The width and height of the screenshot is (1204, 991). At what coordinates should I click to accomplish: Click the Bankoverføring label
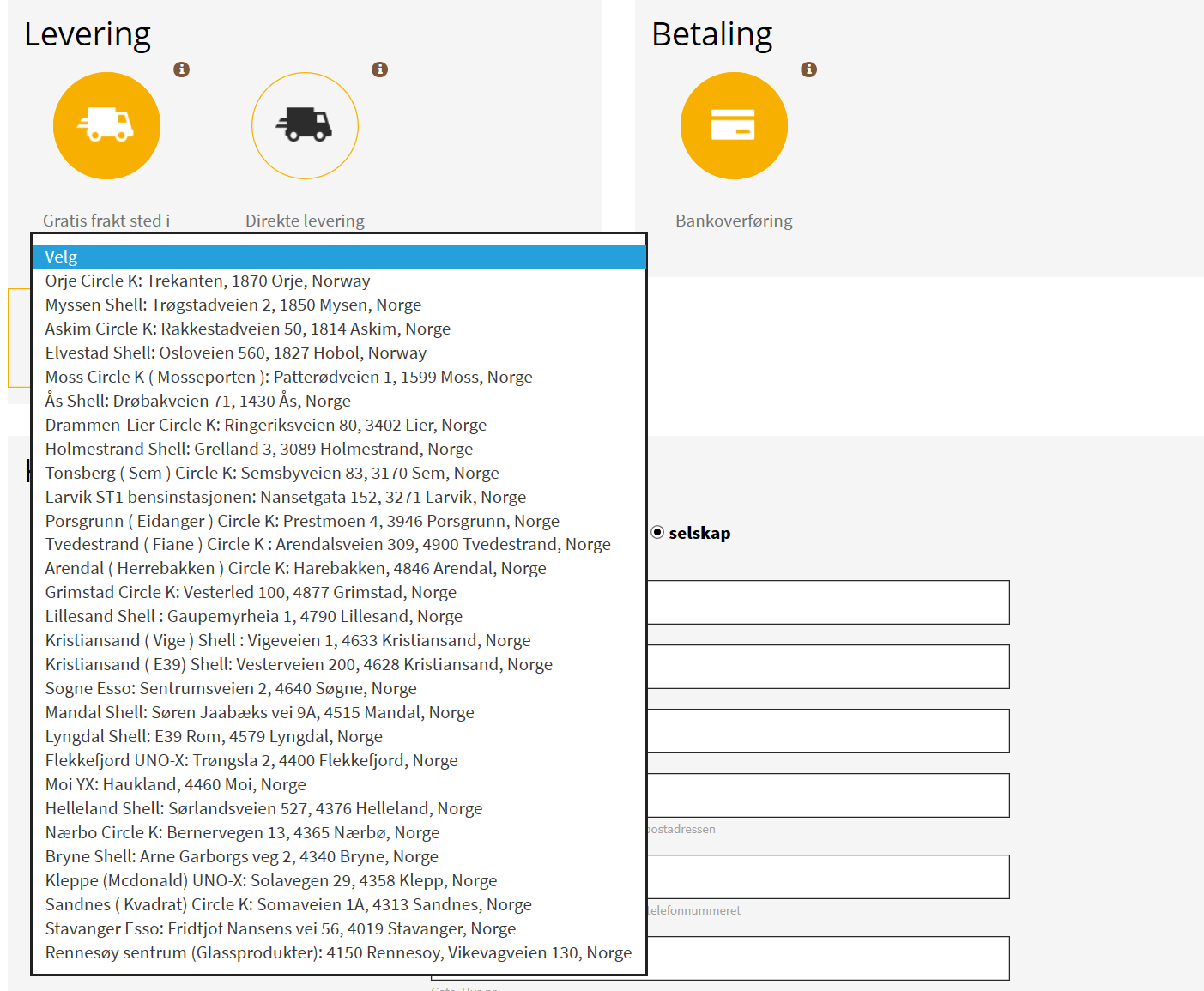(734, 221)
